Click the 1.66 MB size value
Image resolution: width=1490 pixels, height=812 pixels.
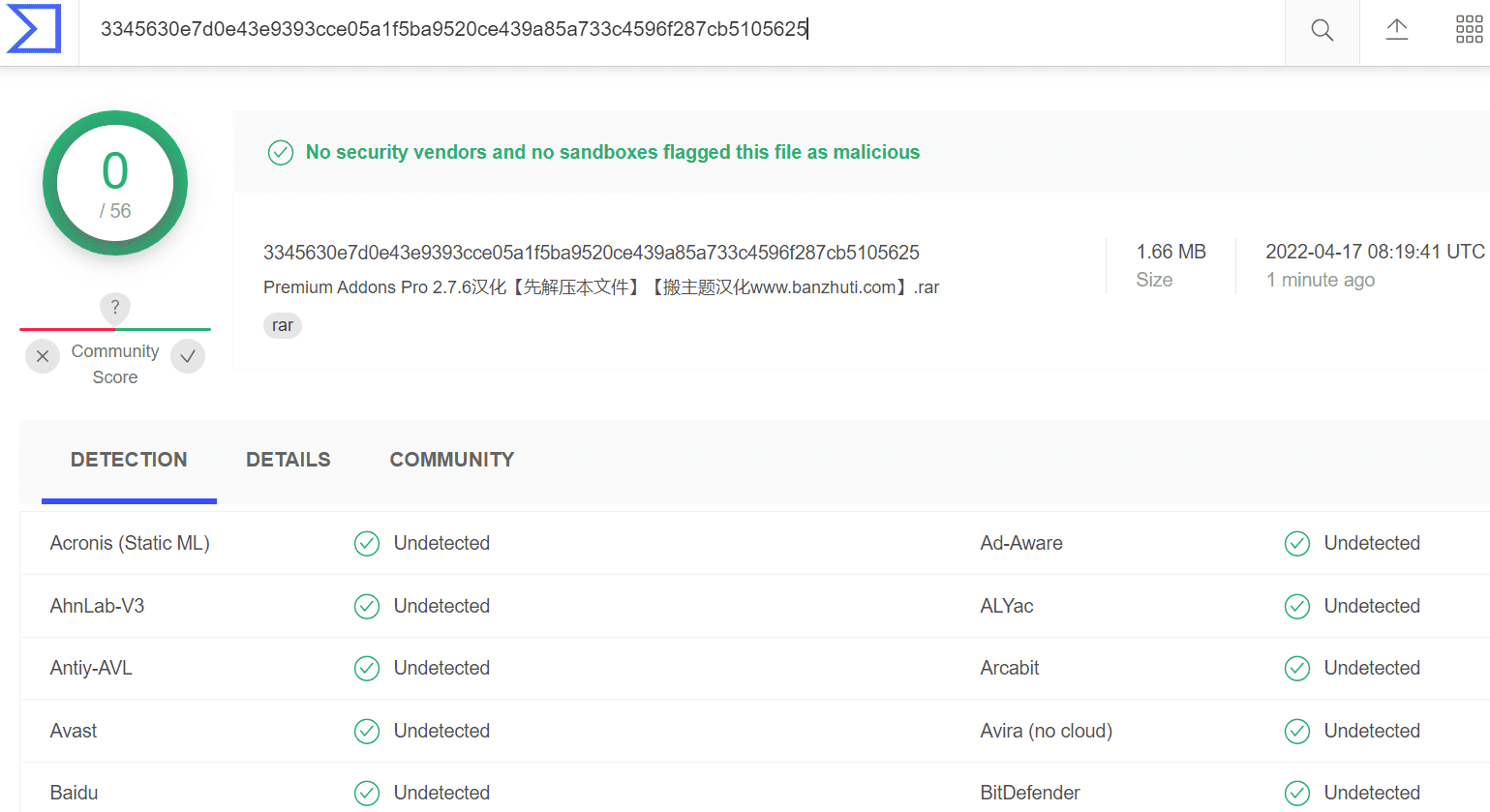tap(1171, 252)
